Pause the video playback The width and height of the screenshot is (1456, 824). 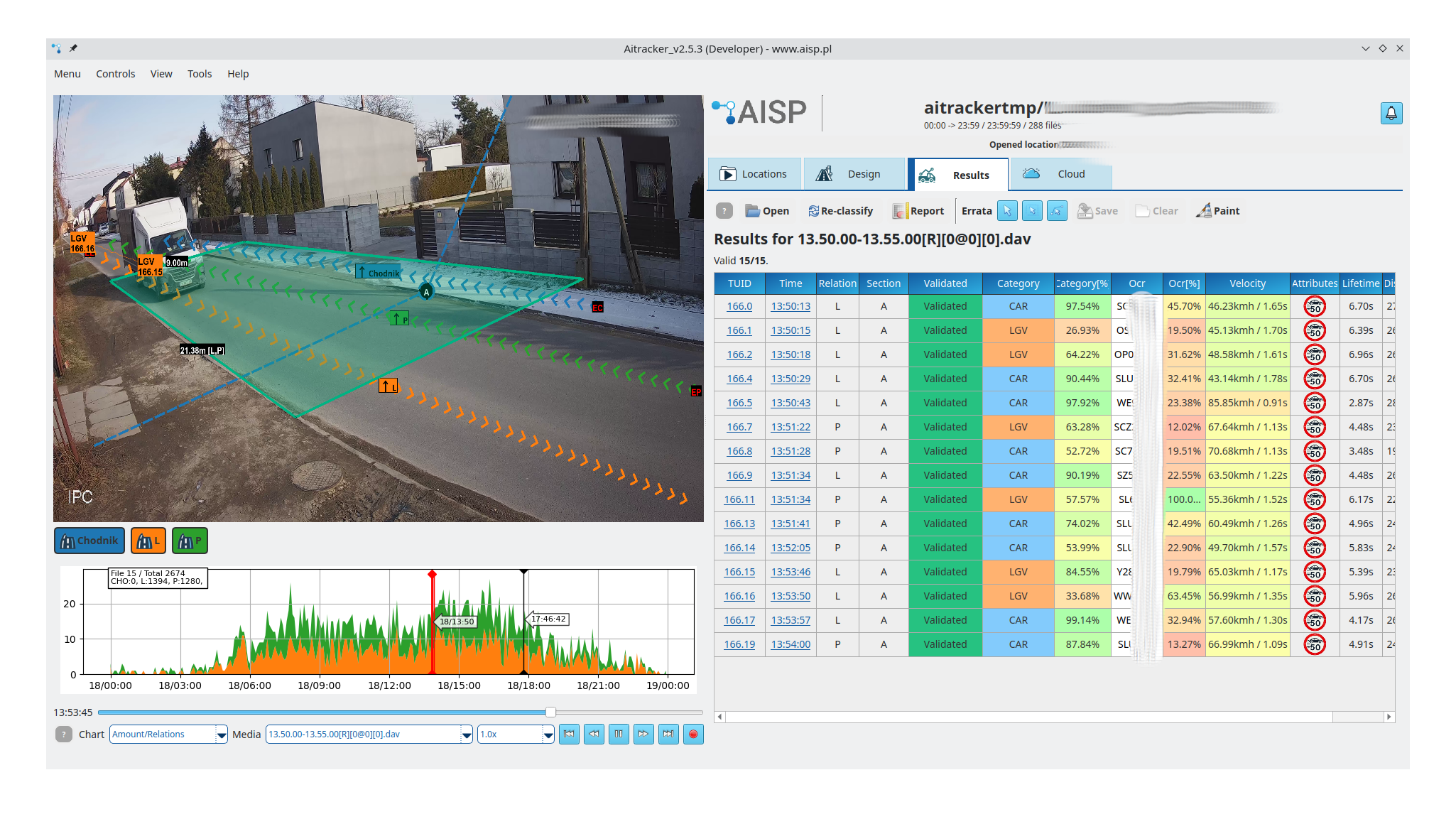point(619,734)
